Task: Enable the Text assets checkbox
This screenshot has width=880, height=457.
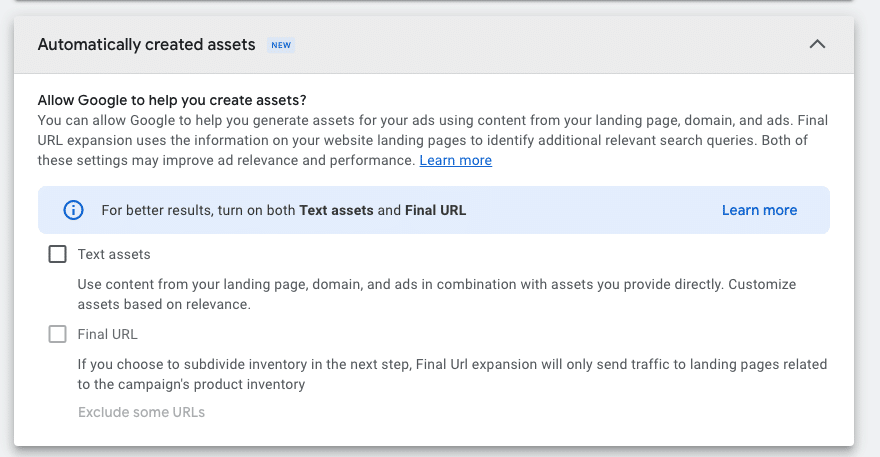Action: coord(57,254)
